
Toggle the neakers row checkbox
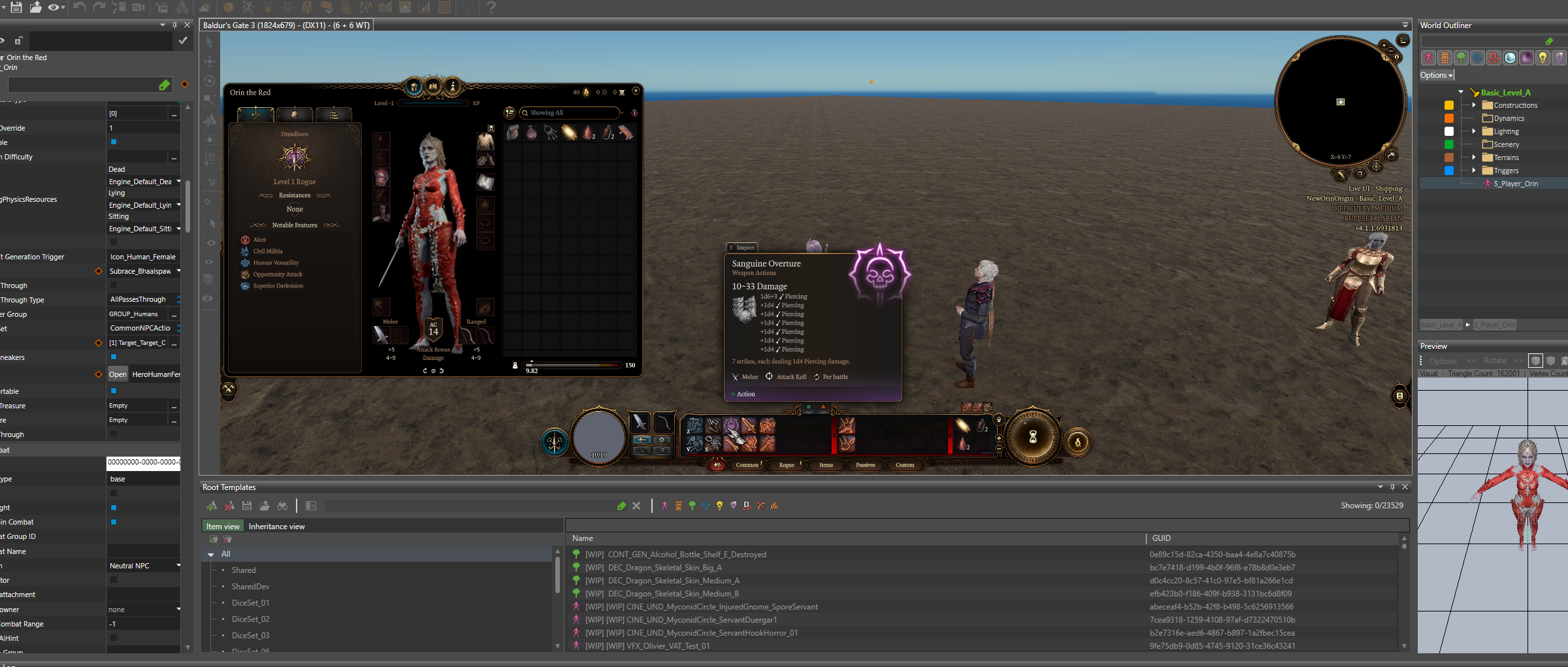pos(114,357)
